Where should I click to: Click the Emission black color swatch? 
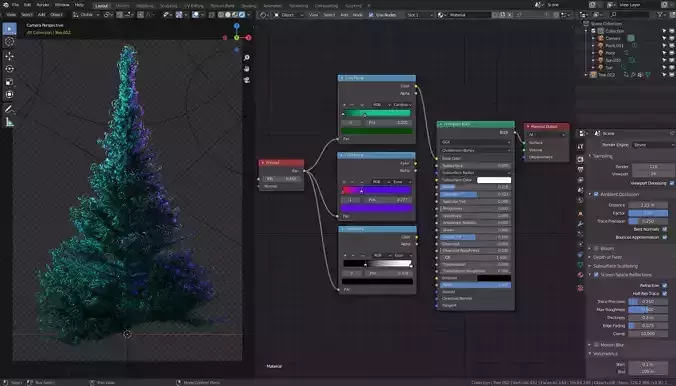pyautogui.click(x=494, y=278)
